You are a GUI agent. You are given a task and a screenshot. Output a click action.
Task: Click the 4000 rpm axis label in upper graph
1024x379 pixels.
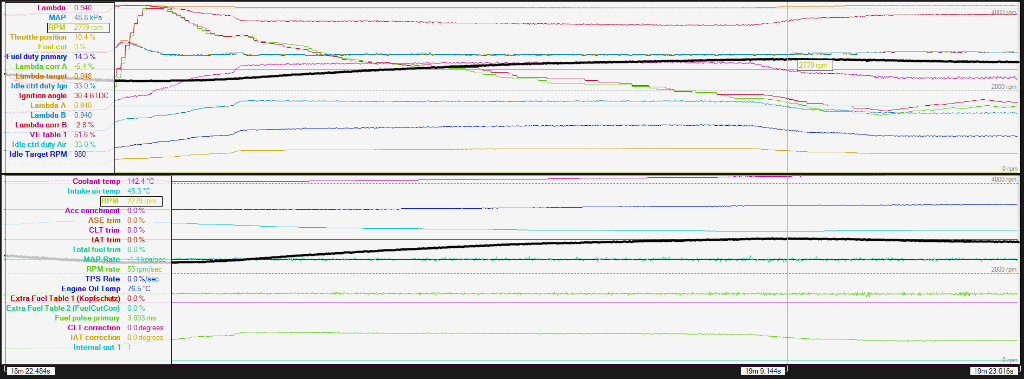pyautogui.click(x=1005, y=12)
